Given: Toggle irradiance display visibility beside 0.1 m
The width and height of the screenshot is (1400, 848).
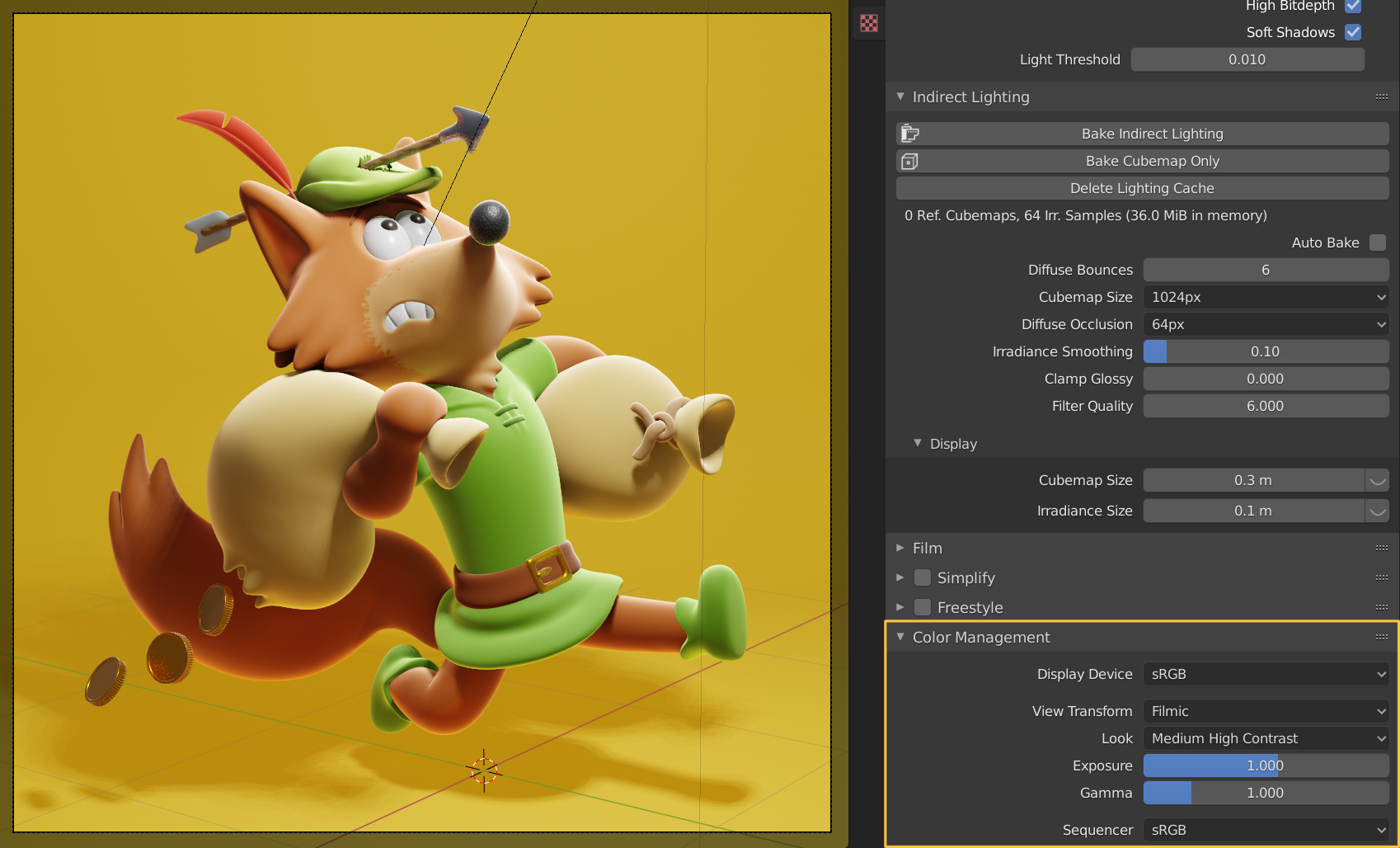Looking at the screenshot, I should point(1377,511).
